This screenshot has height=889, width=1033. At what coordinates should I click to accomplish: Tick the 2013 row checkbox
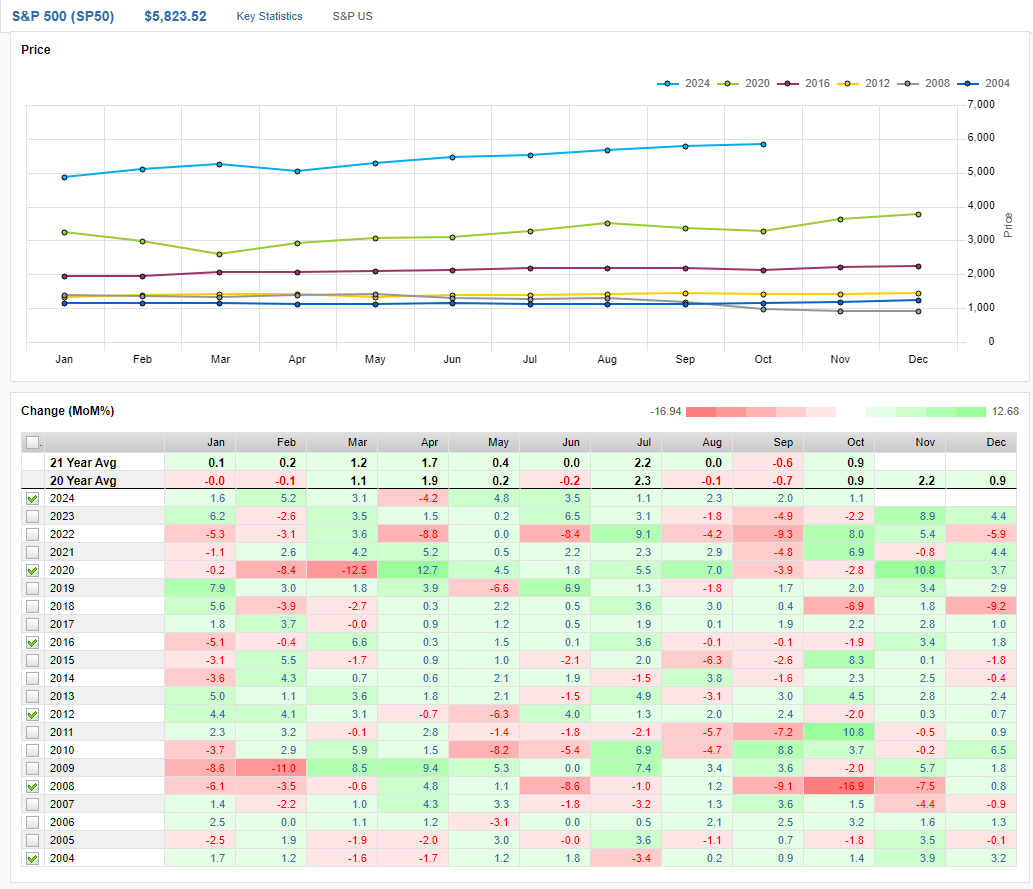[x=32, y=697]
